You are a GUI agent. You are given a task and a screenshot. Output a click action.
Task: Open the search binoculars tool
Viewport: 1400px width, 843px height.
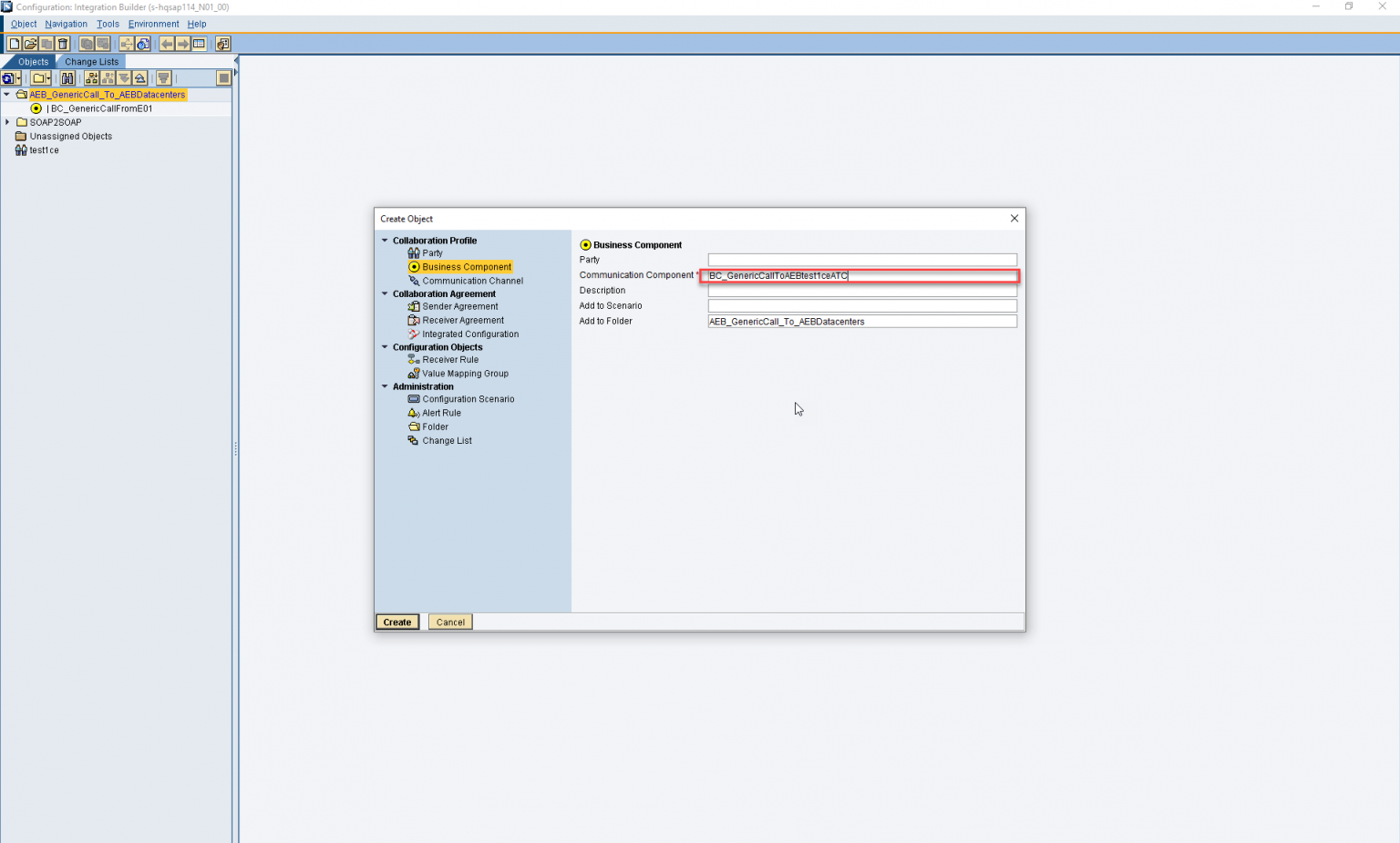68,77
